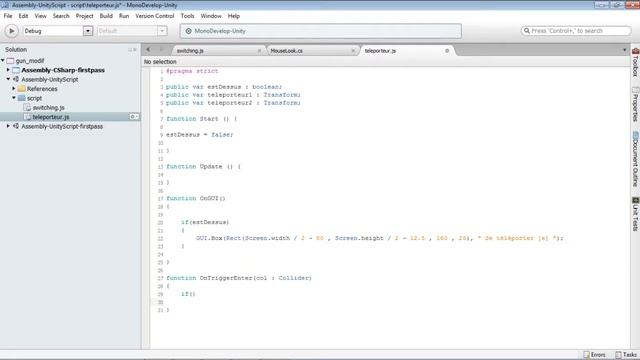The image size is (640, 360).
Task: Expand Assembly-CSharp-firstpass project
Action: (8, 70)
